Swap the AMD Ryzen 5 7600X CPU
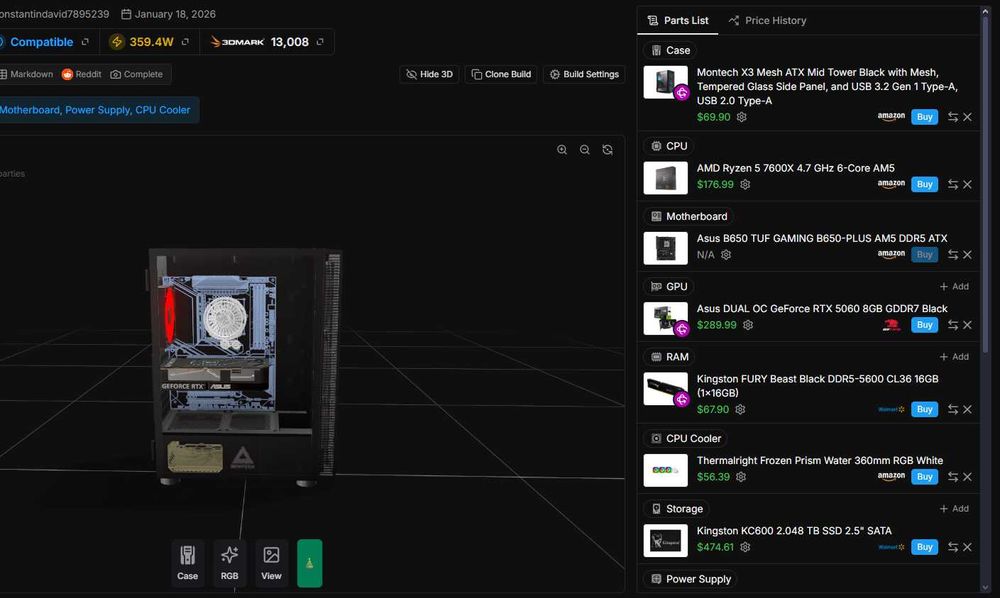The width and height of the screenshot is (1000, 598). click(x=953, y=184)
